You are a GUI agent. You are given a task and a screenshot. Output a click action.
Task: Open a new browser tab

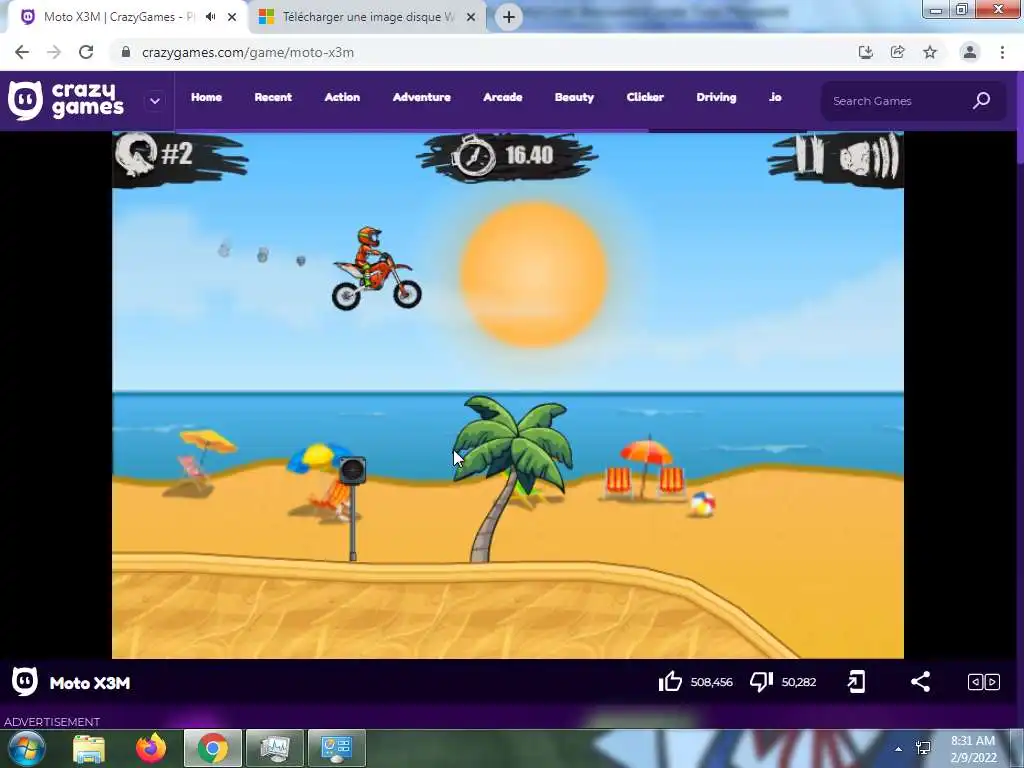[509, 18]
